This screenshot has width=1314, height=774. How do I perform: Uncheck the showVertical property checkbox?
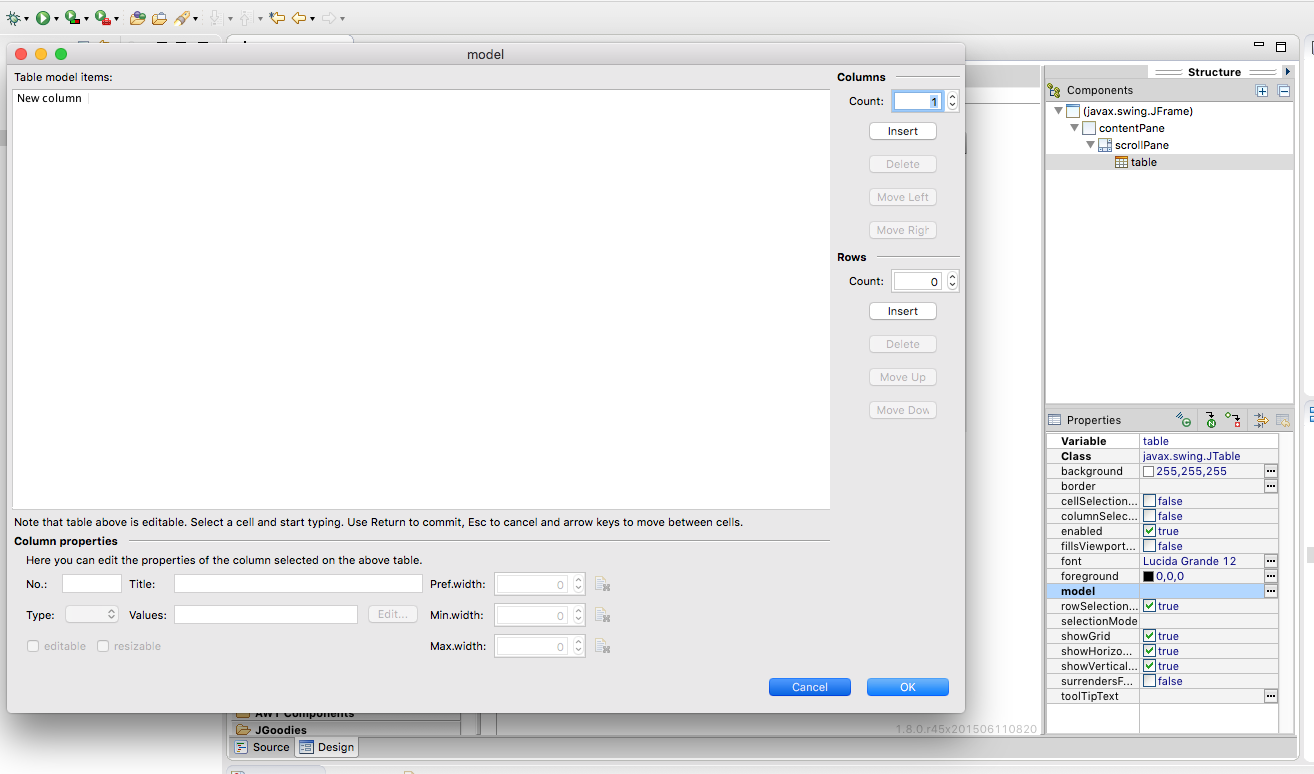tap(1149, 666)
